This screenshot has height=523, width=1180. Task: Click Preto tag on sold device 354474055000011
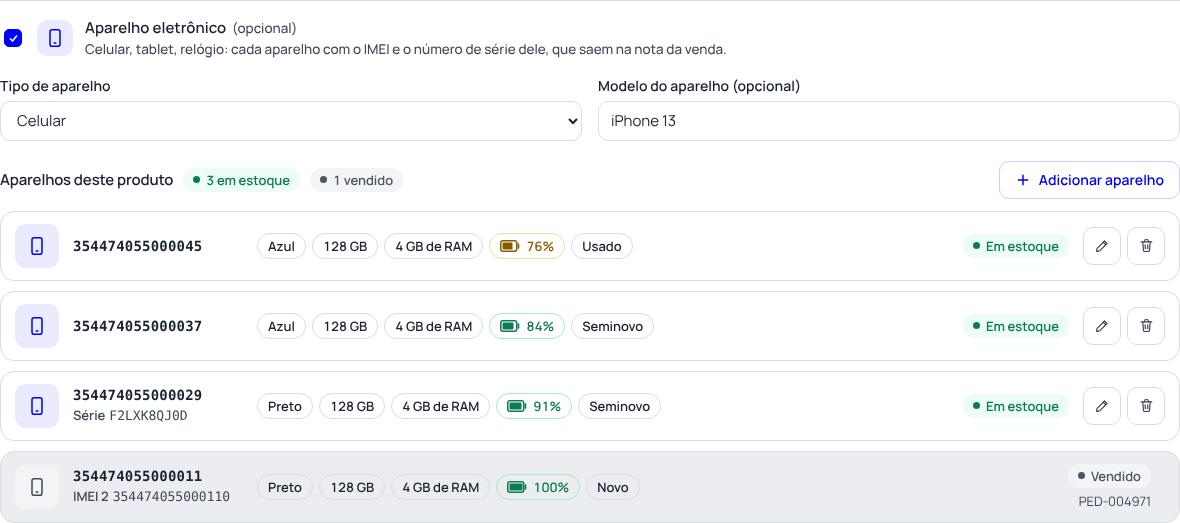coord(285,487)
